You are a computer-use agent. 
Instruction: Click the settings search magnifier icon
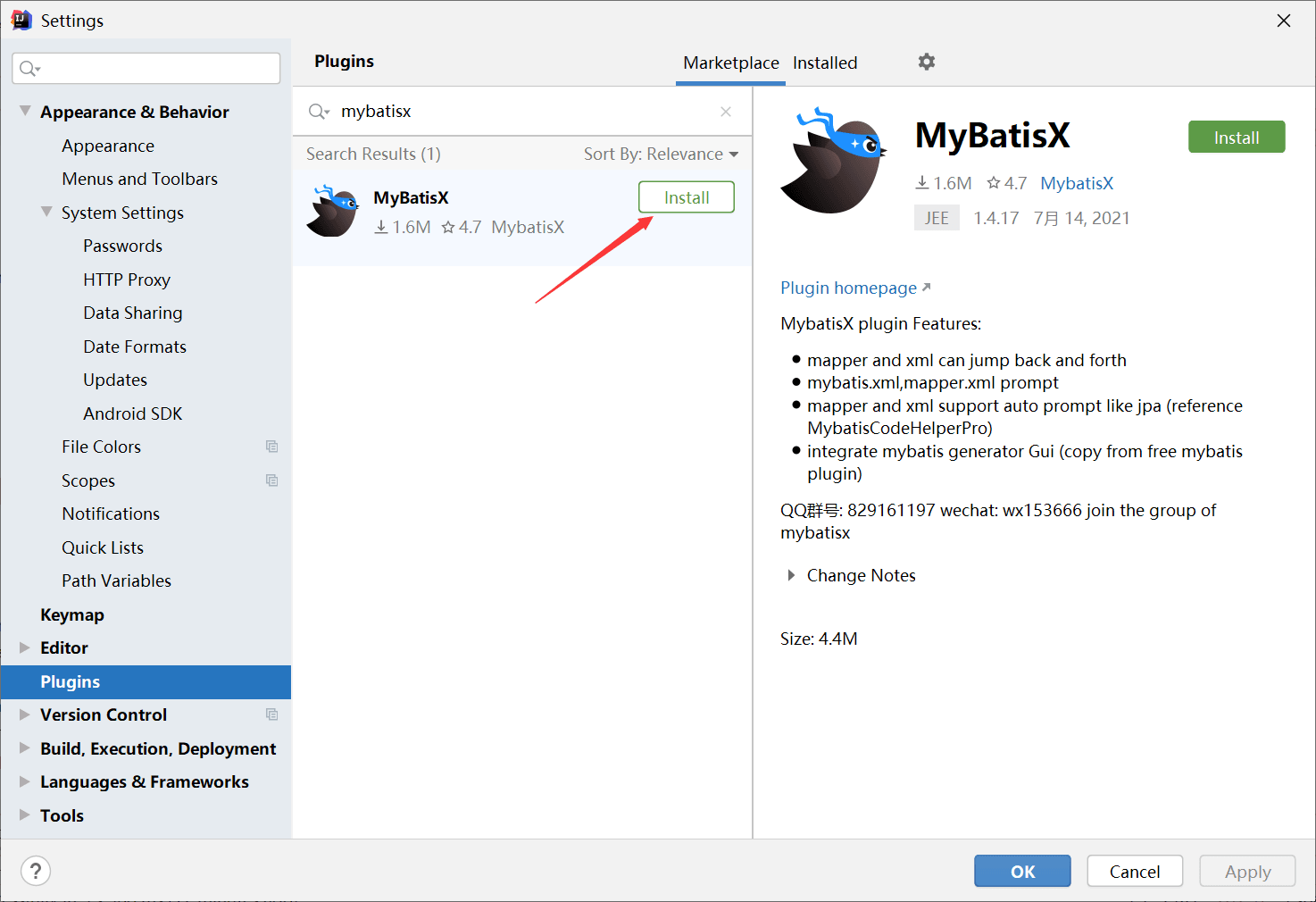[x=29, y=69]
